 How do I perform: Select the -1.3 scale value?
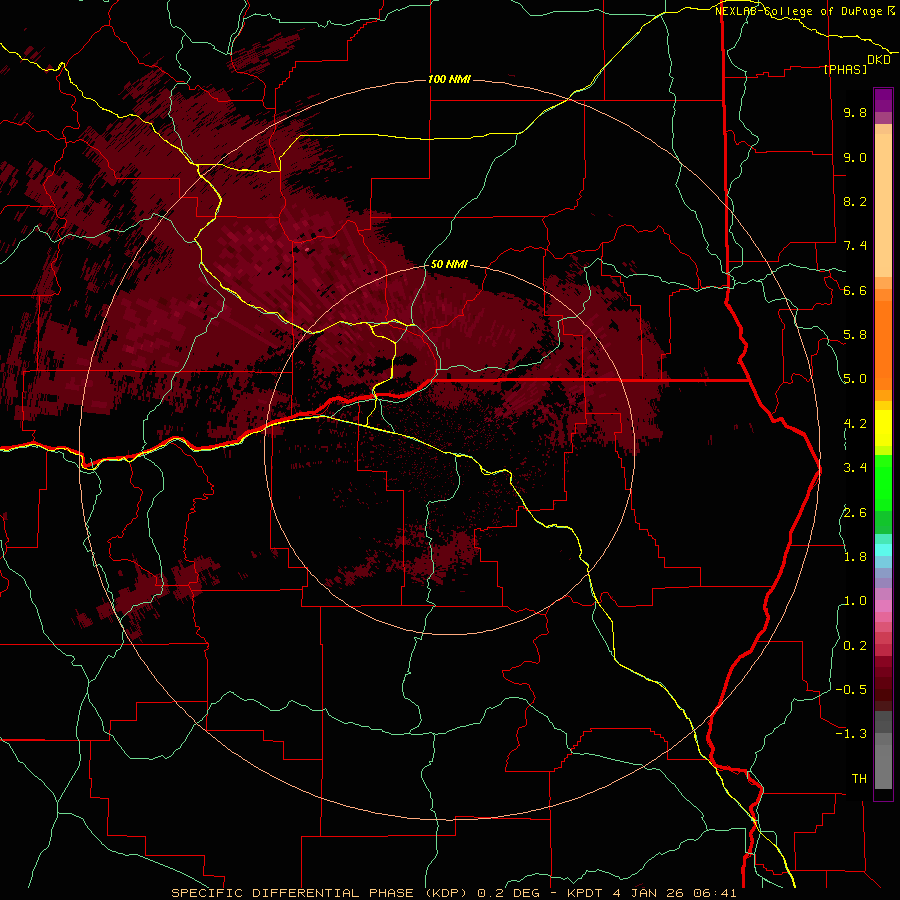tap(851, 734)
